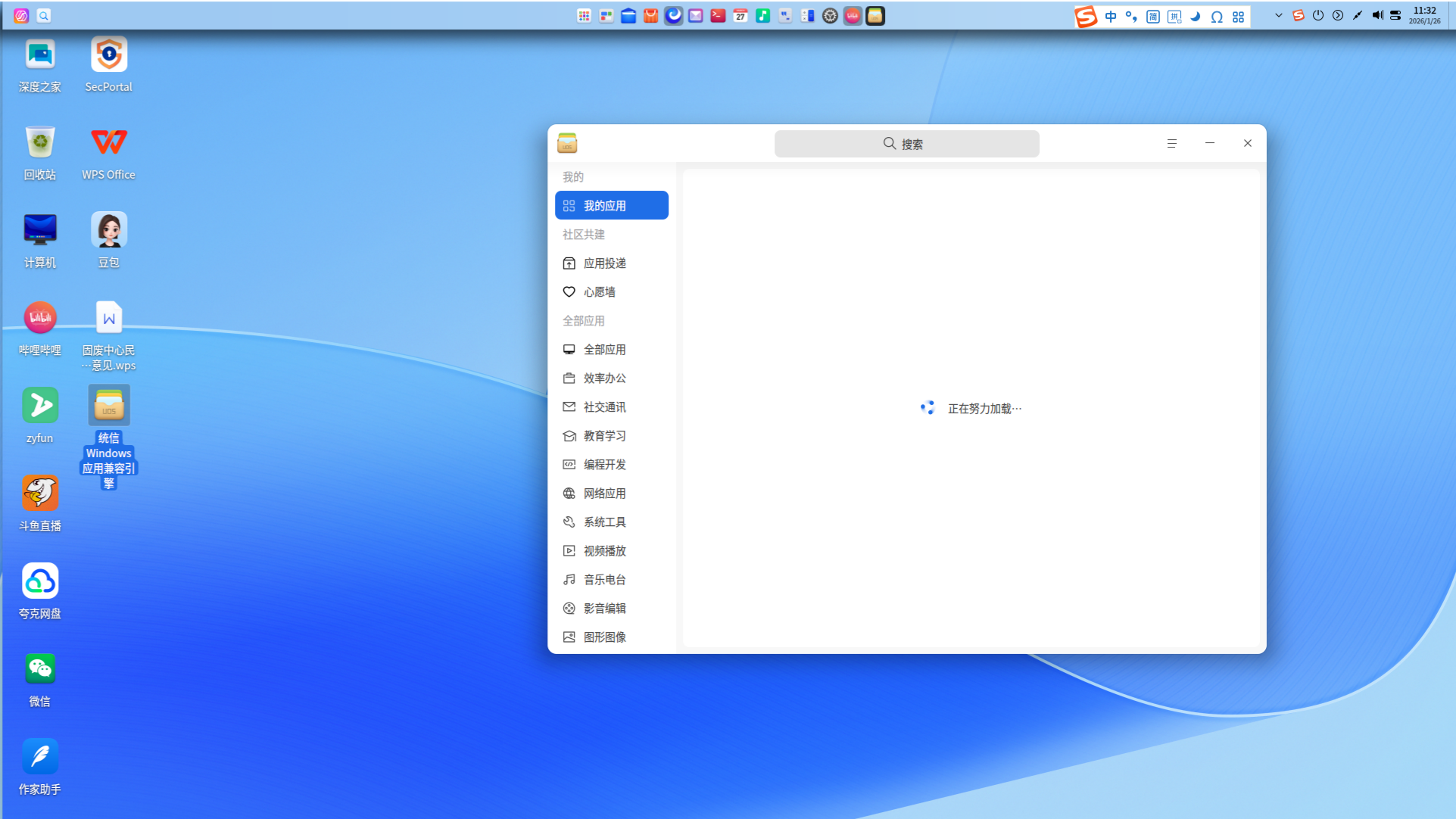Click the 搜索 search field
Image resolution: width=1456 pixels, height=819 pixels.
pyautogui.click(x=906, y=144)
